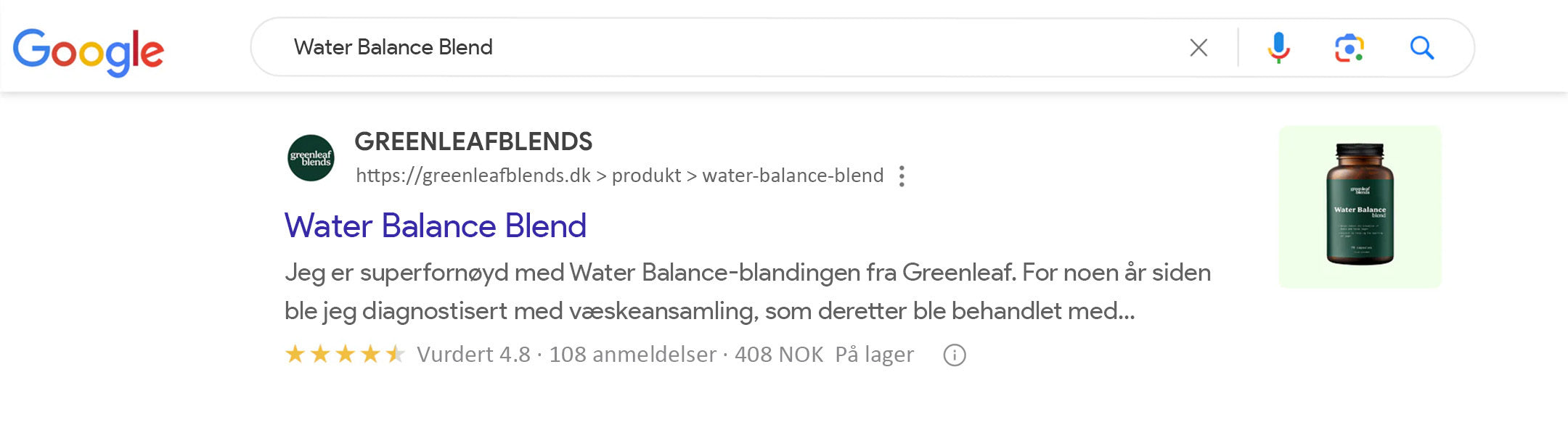Click the info icon beside På lager
The image size is (1568, 425).
click(954, 355)
